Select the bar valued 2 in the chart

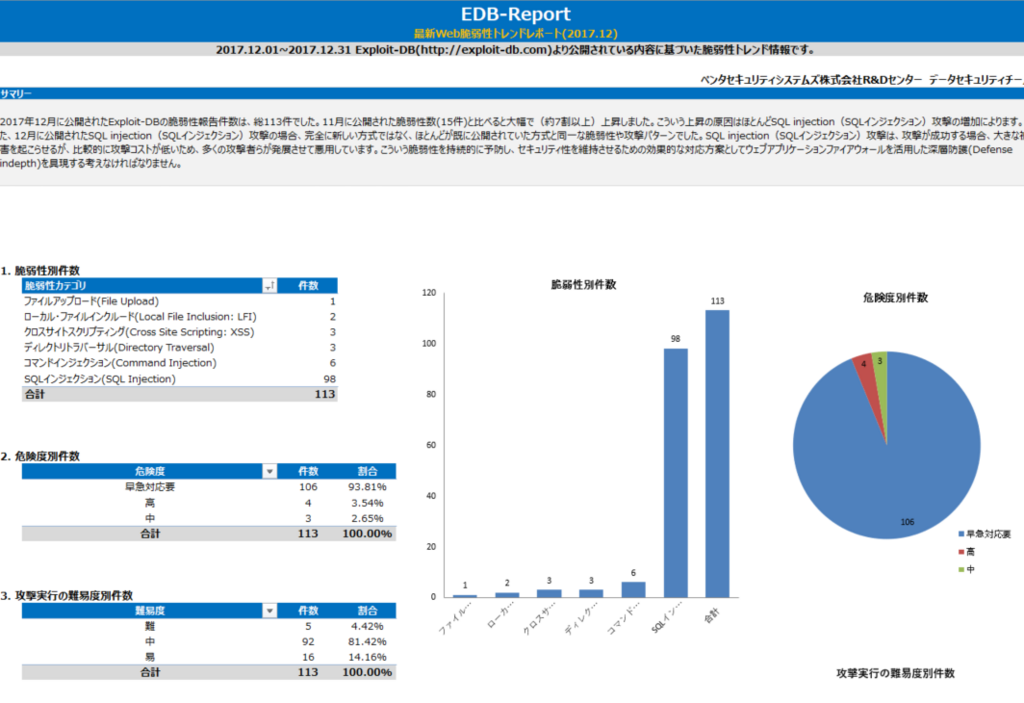tap(507, 595)
